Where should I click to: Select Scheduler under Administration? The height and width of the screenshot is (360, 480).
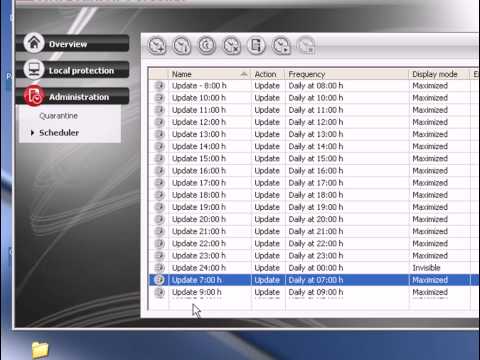pos(59,133)
